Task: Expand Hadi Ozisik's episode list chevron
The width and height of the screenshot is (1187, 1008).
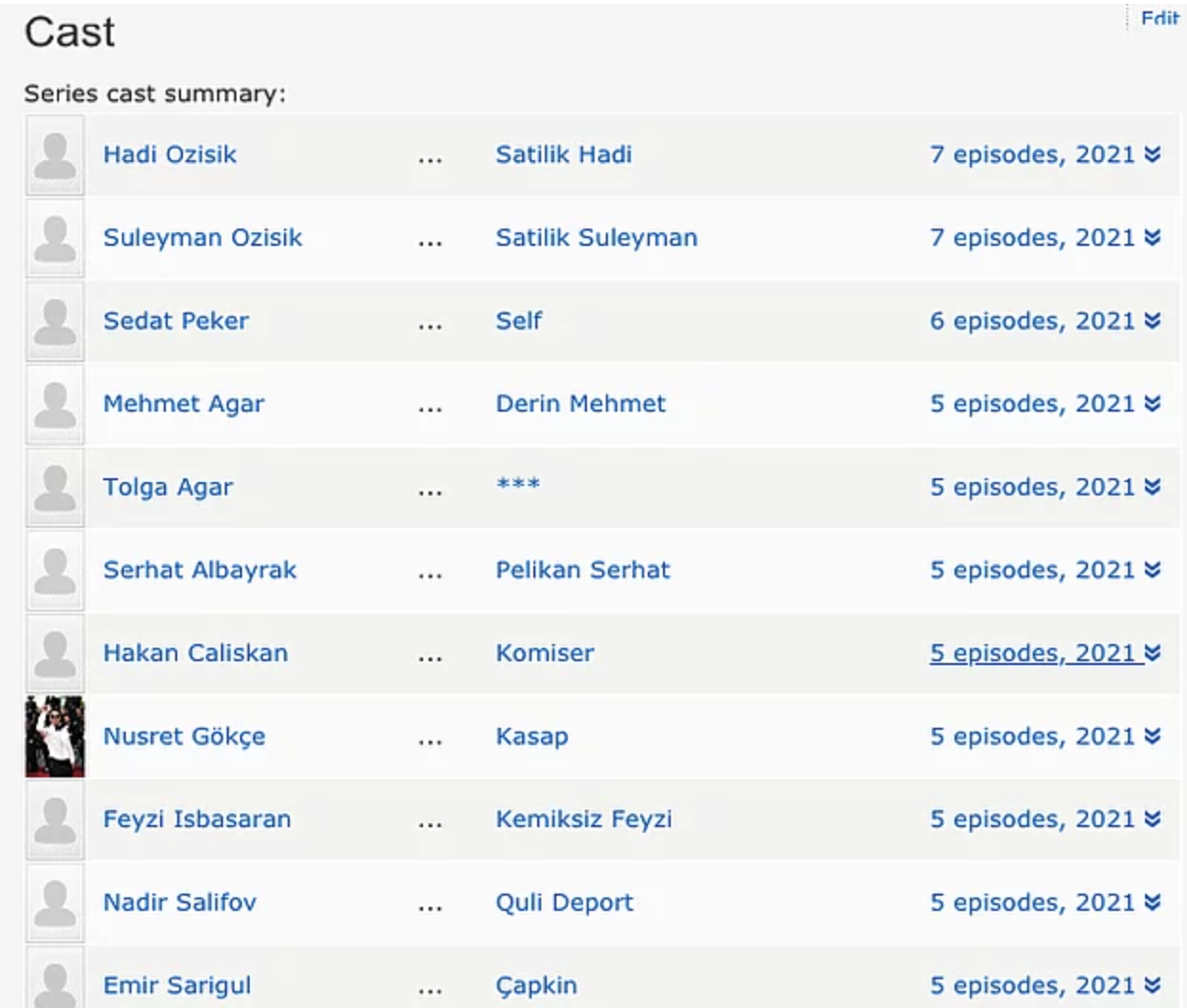Action: 1153,154
